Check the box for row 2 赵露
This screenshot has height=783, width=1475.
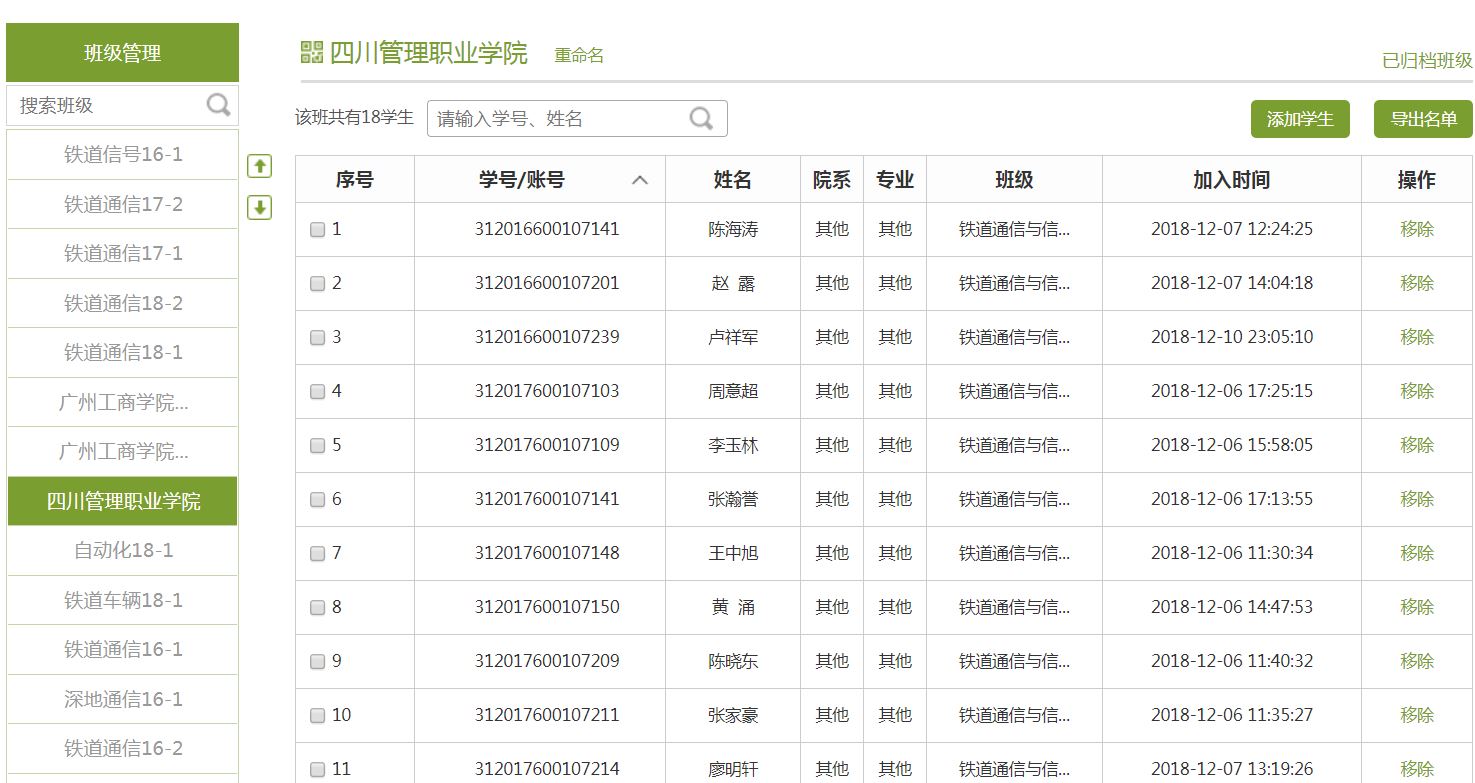click(x=317, y=283)
